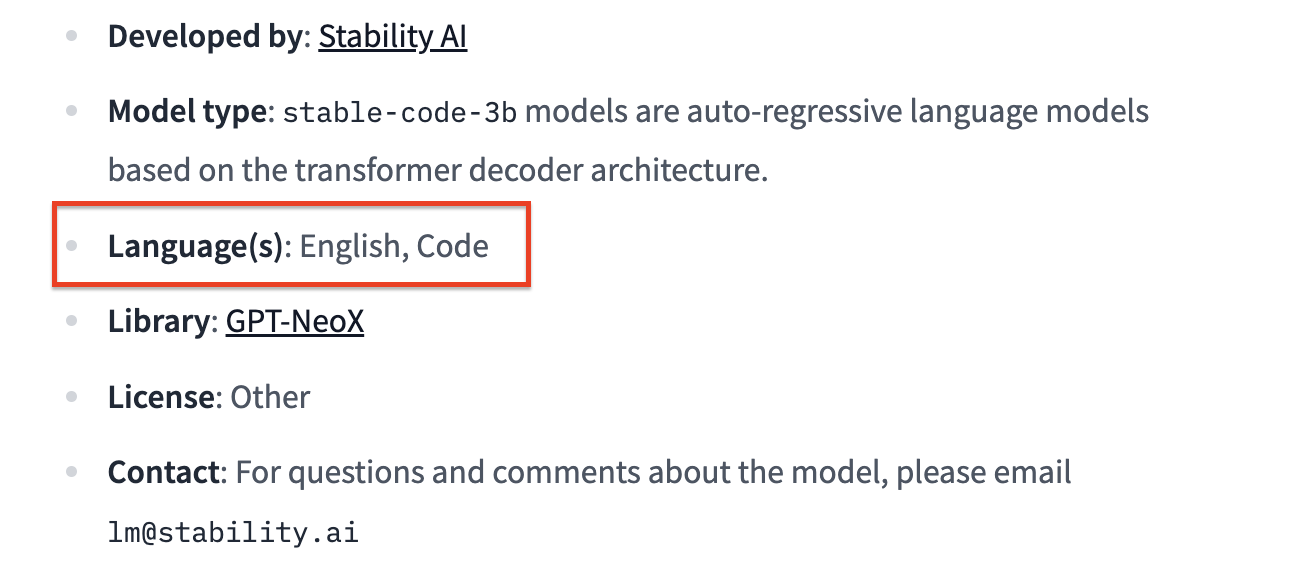Screen dimensions: 1312x566
Task: Select the stable-code-3b inline code text
Action: point(400,112)
